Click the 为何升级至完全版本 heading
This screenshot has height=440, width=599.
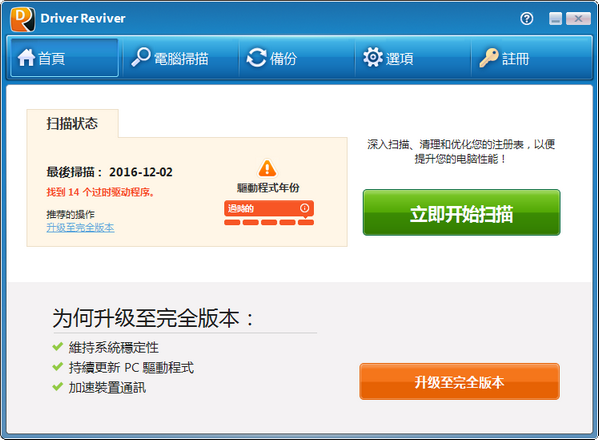(153, 318)
